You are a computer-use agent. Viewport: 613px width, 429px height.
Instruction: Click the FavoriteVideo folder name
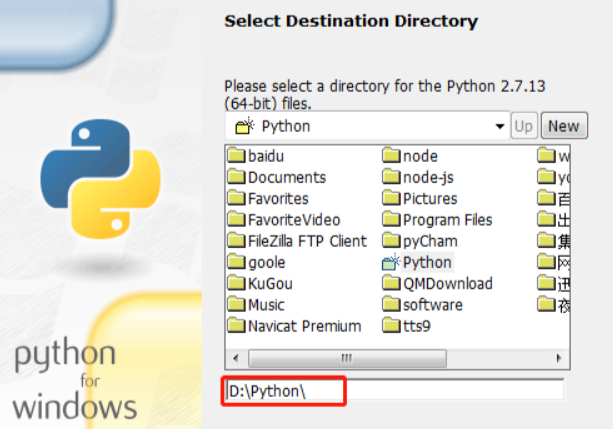(x=294, y=220)
